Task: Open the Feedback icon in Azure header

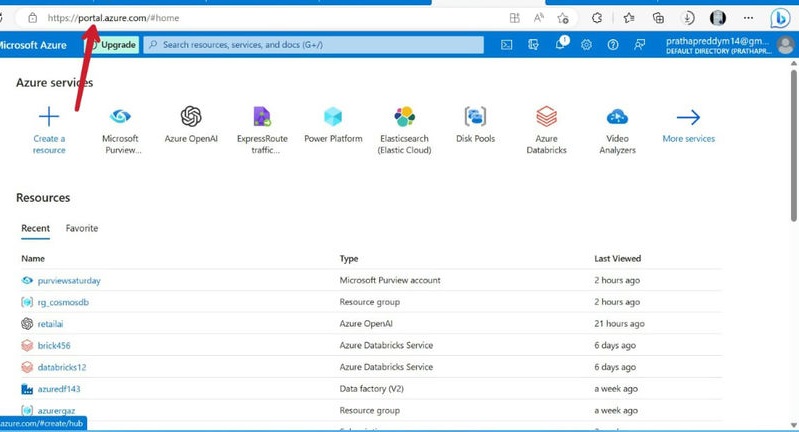Action: pyautogui.click(x=640, y=45)
